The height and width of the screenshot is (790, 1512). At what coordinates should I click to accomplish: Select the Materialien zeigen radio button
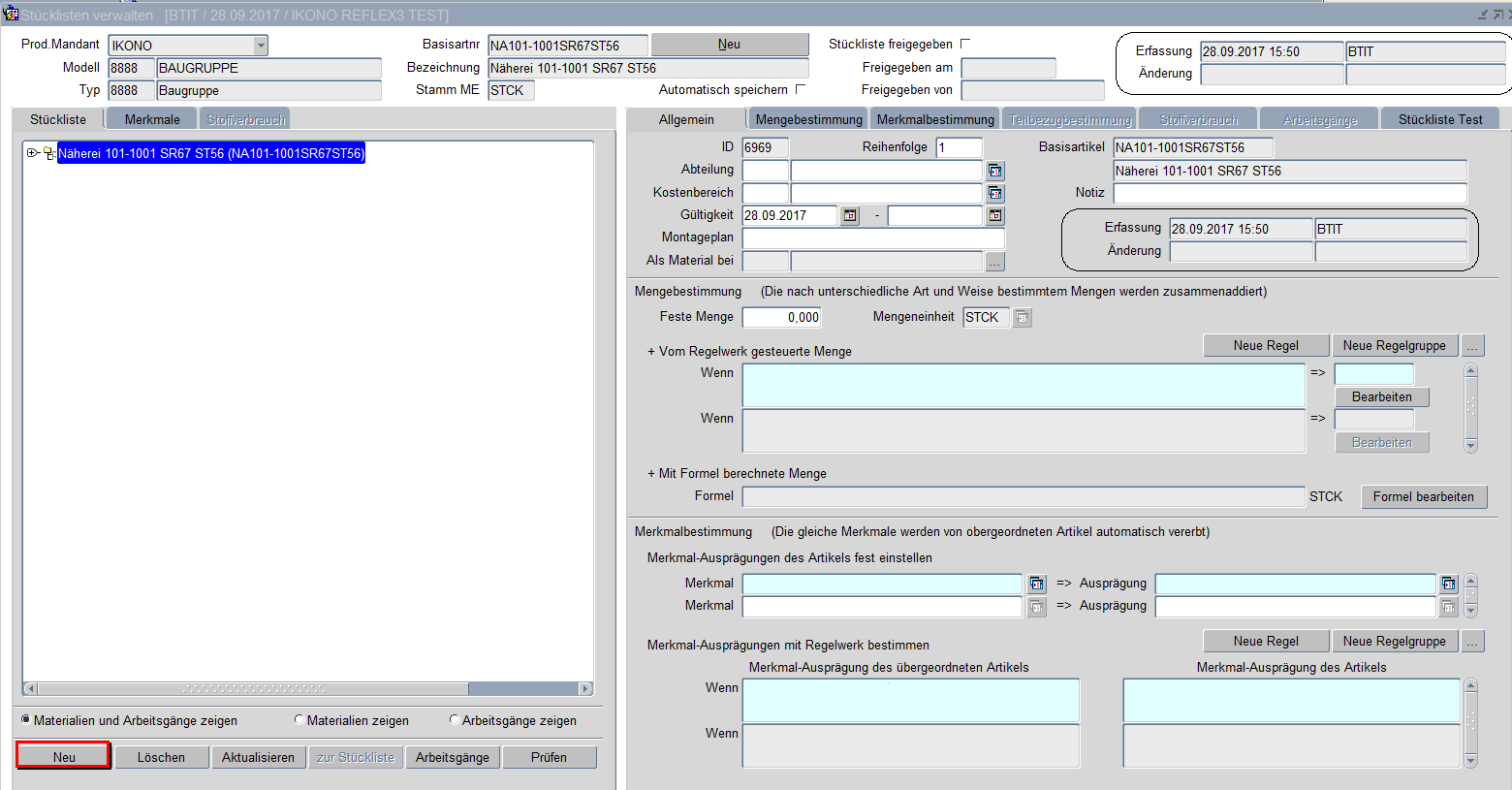coord(299,719)
